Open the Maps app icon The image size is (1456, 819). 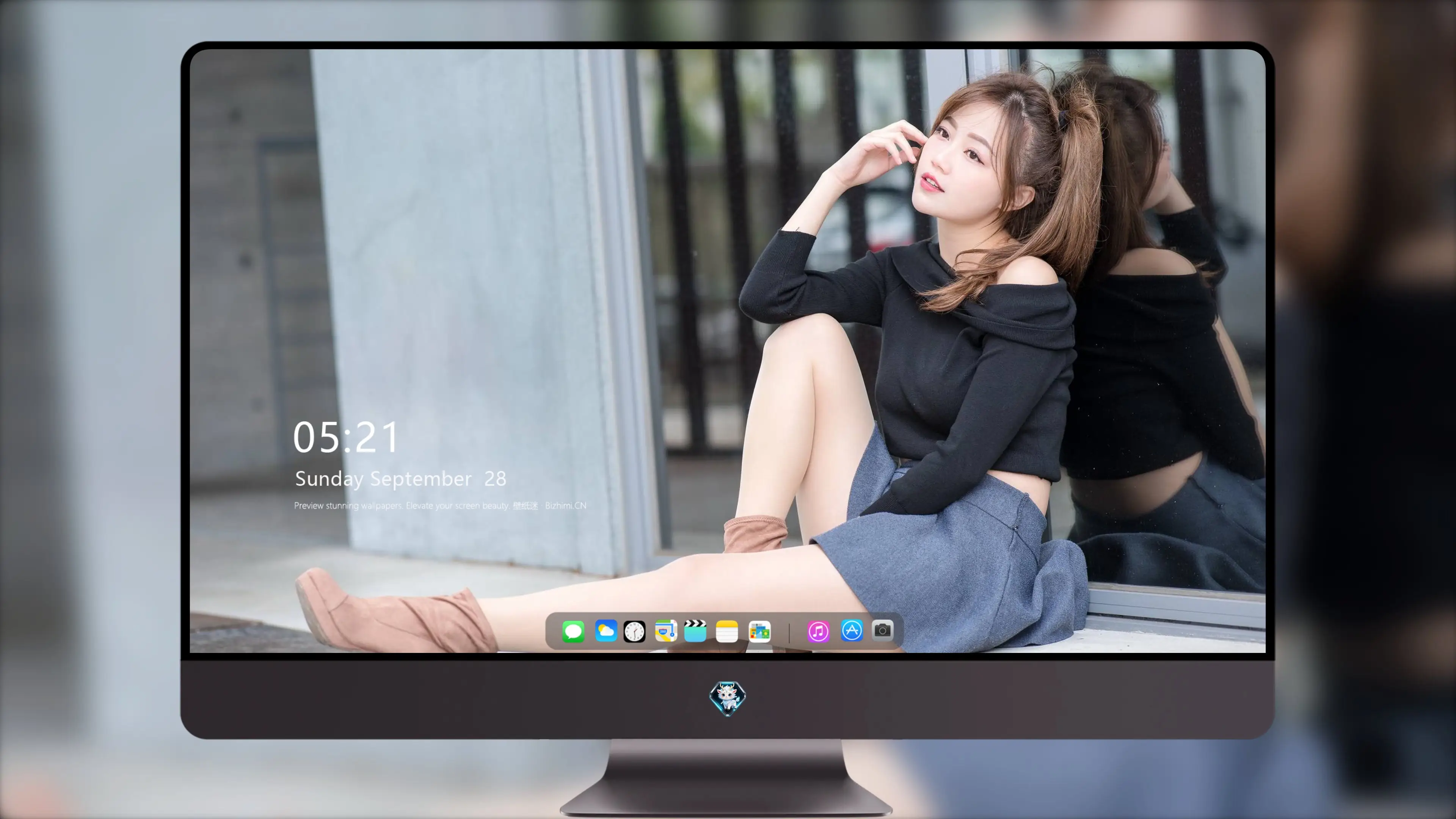[666, 631]
